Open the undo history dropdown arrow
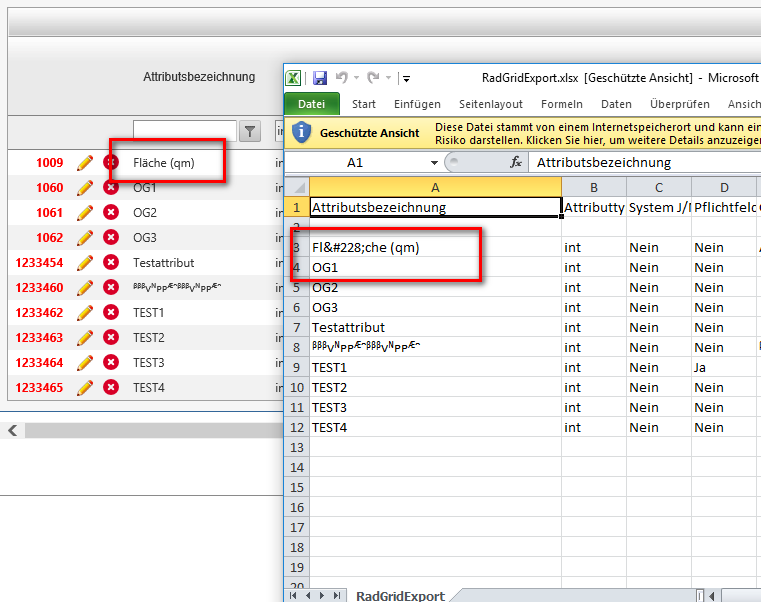The width and height of the screenshot is (761, 602). [356, 78]
